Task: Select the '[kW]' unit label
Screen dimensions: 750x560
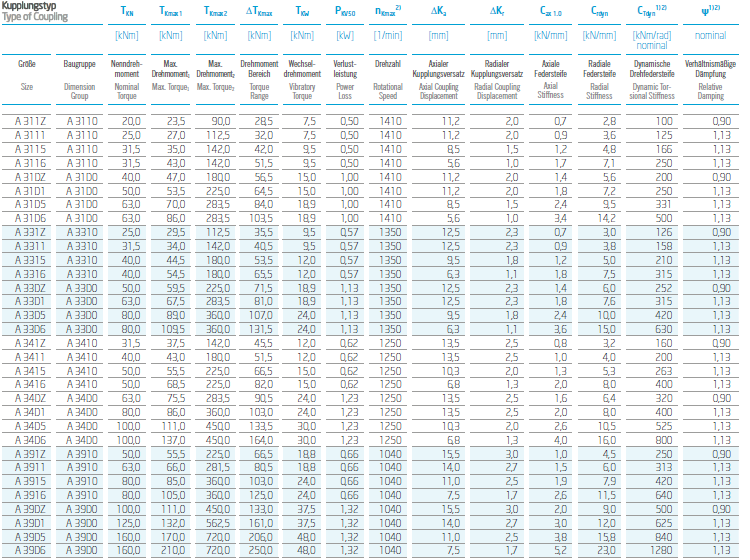Action: pos(345,35)
